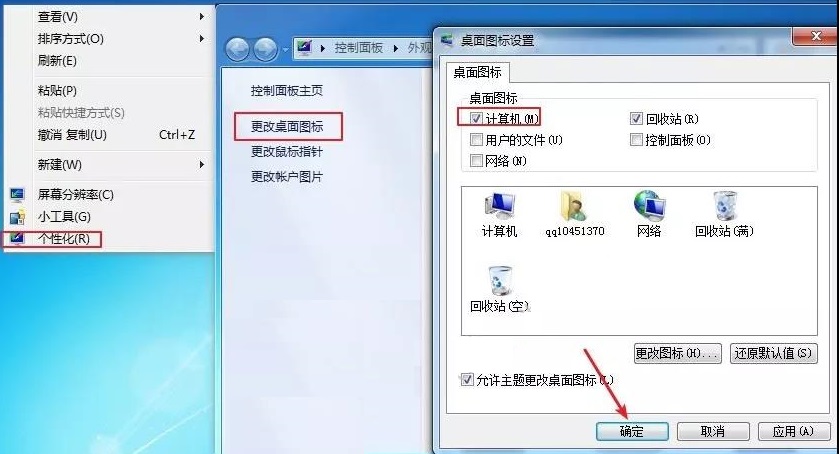Select the 回收站(空) empty recycle bin icon
This screenshot has width=839, height=454.
[500, 281]
